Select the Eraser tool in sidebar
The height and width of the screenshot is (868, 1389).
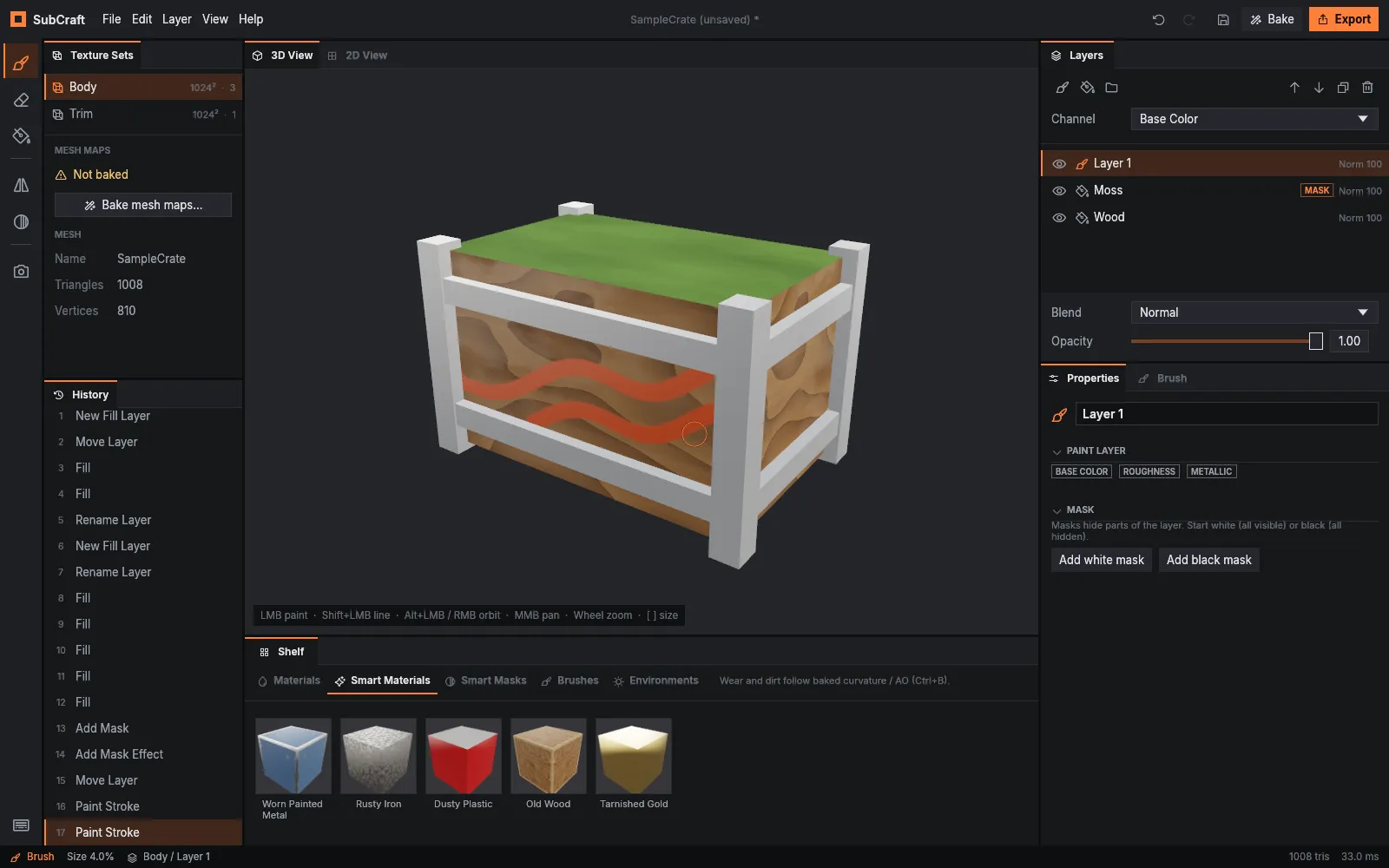(22, 100)
